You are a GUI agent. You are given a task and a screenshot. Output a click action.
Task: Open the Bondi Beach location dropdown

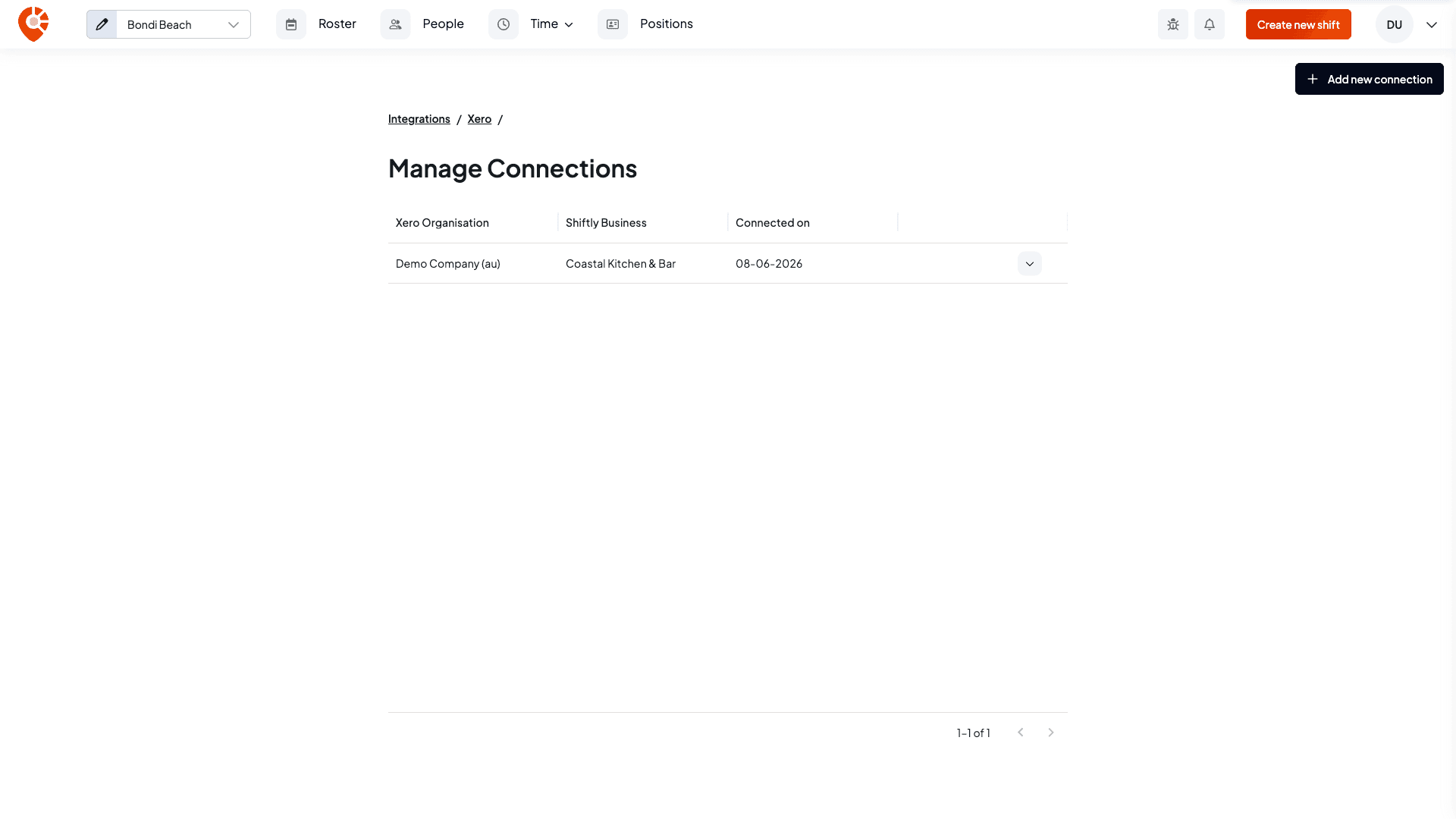click(183, 24)
